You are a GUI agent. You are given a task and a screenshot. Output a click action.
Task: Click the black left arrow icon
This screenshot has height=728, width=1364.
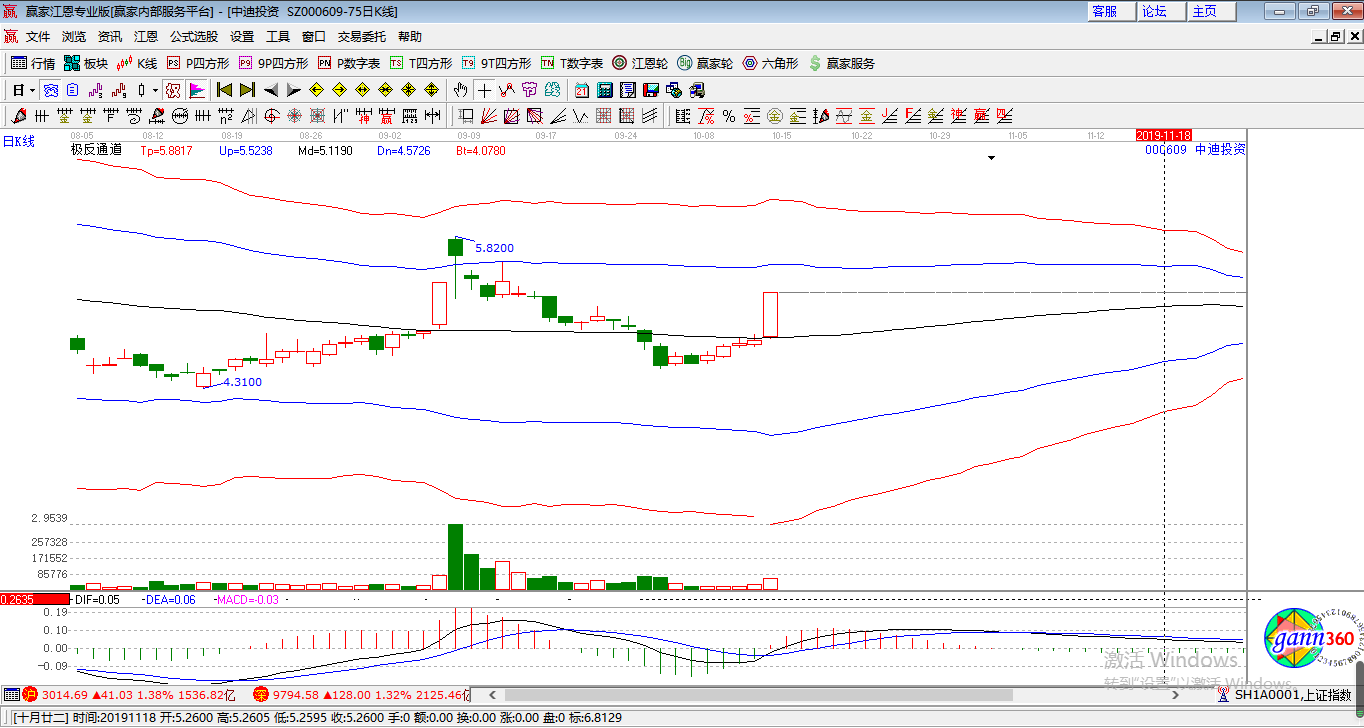(x=271, y=90)
